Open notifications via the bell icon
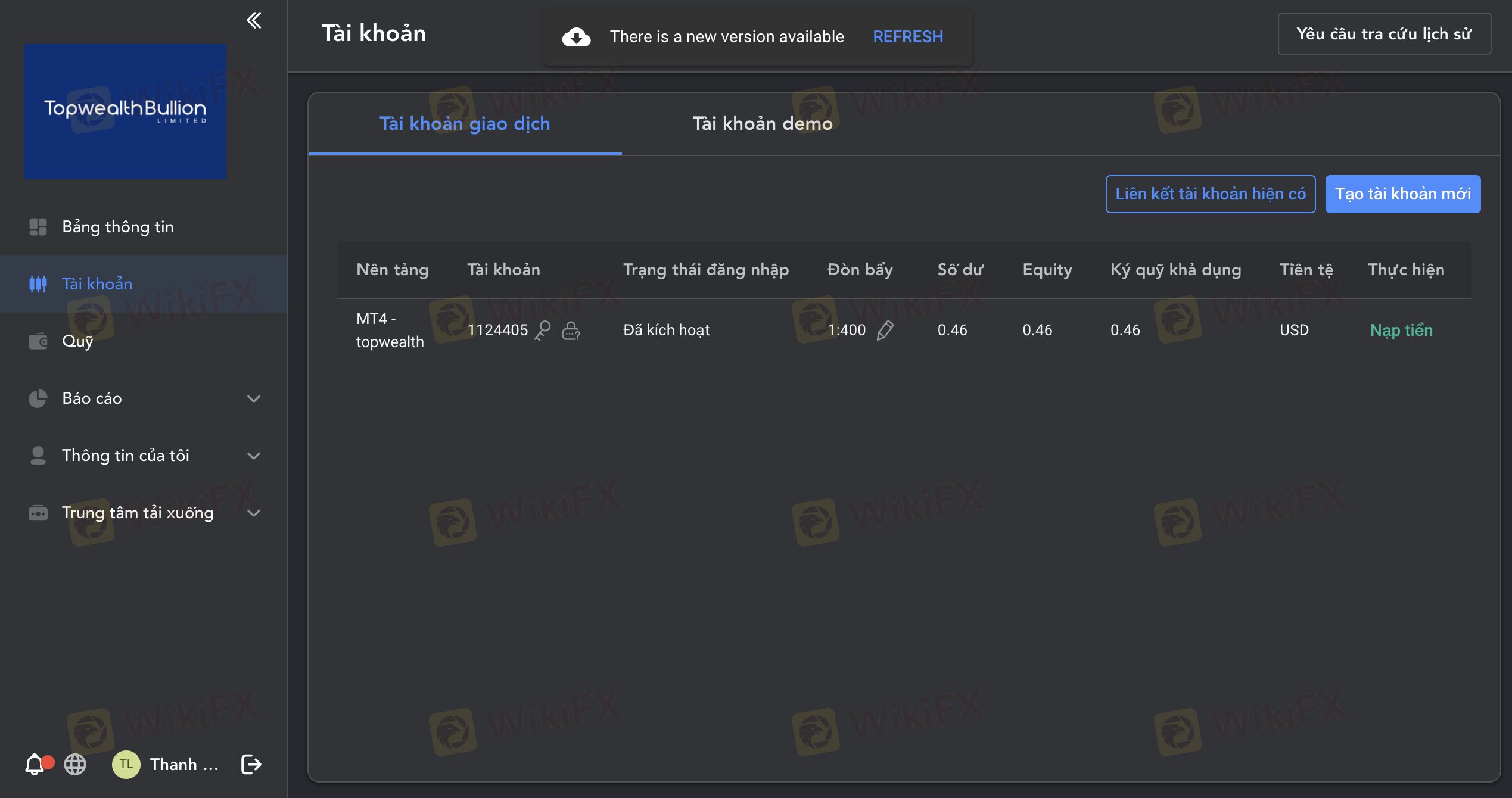 pyautogui.click(x=35, y=764)
